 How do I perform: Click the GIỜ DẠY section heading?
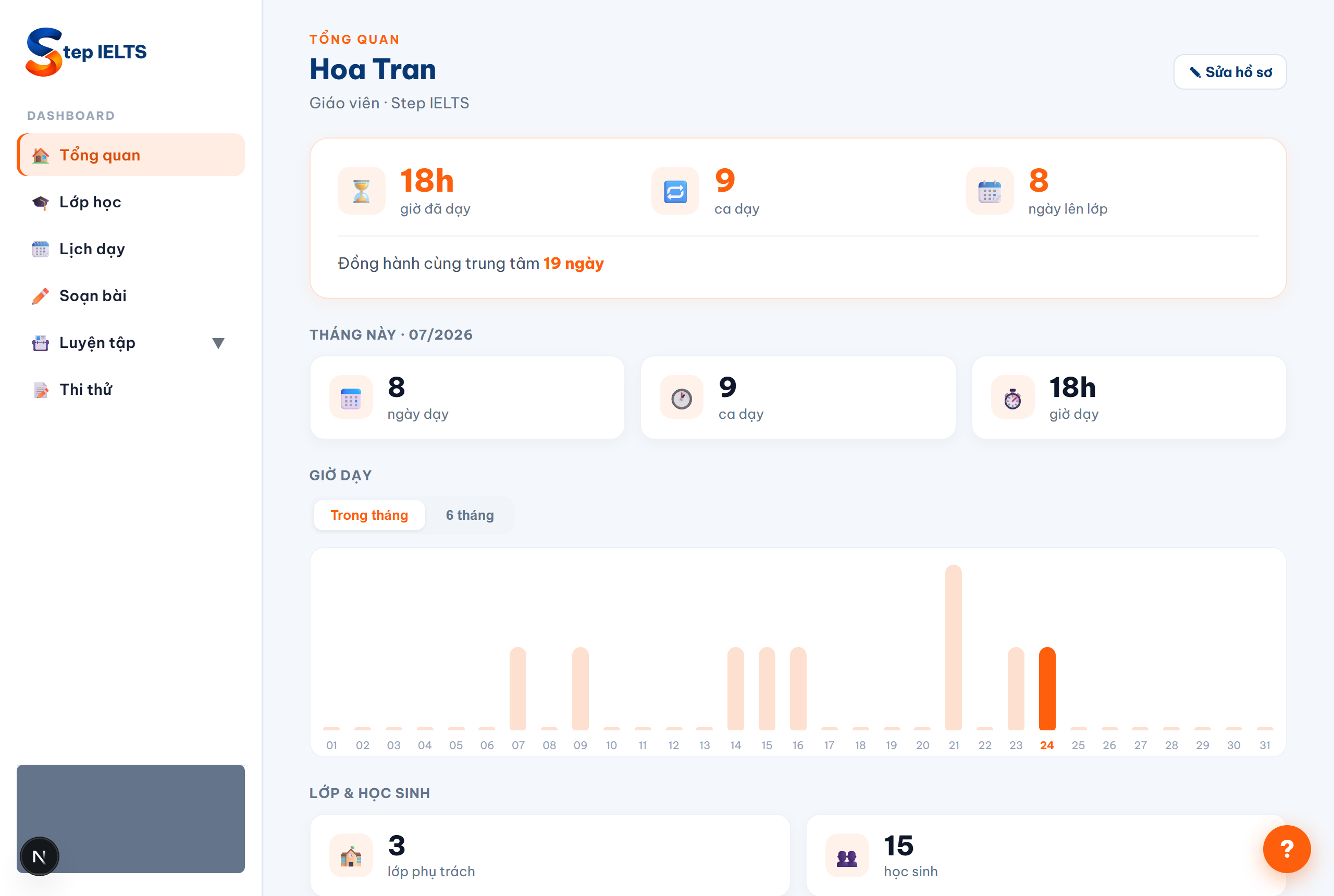341,476
